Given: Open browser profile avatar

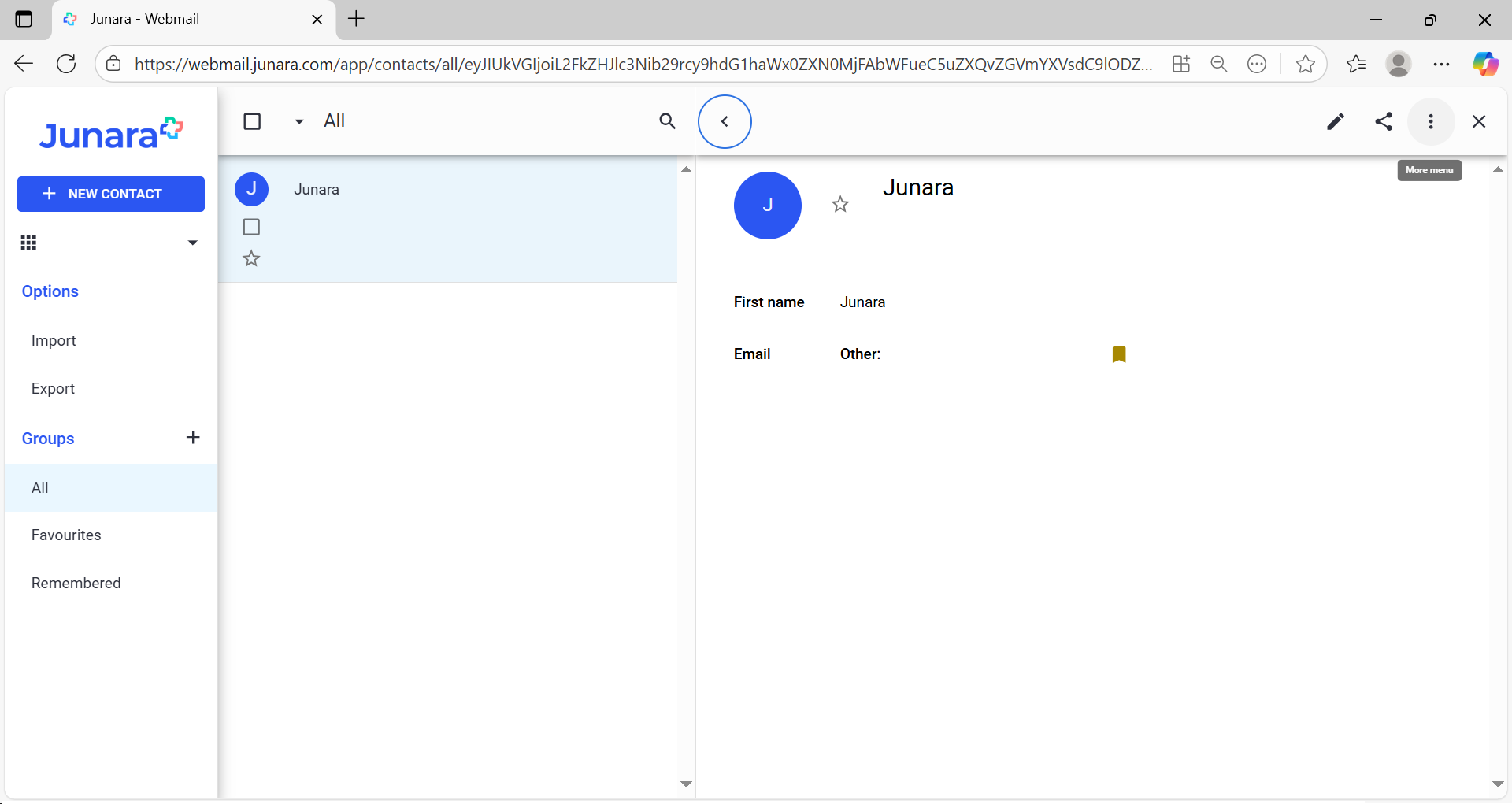Looking at the screenshot, I should pos(1399,64).
